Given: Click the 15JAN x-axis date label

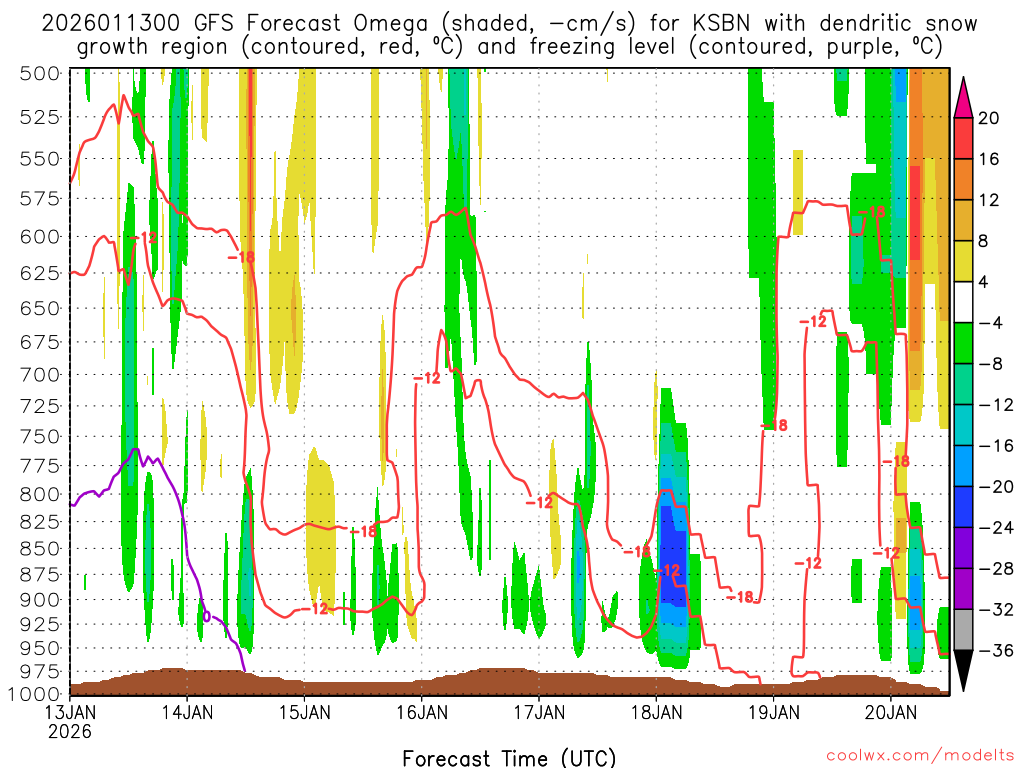Looking at the screenshot, I should point(304,712).
